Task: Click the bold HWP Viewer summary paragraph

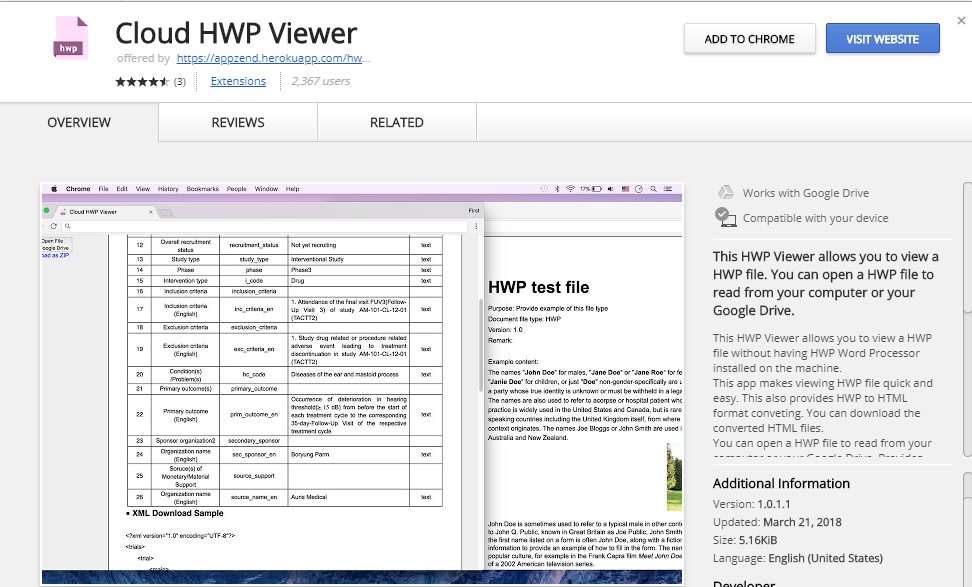Action: (826, 283)
